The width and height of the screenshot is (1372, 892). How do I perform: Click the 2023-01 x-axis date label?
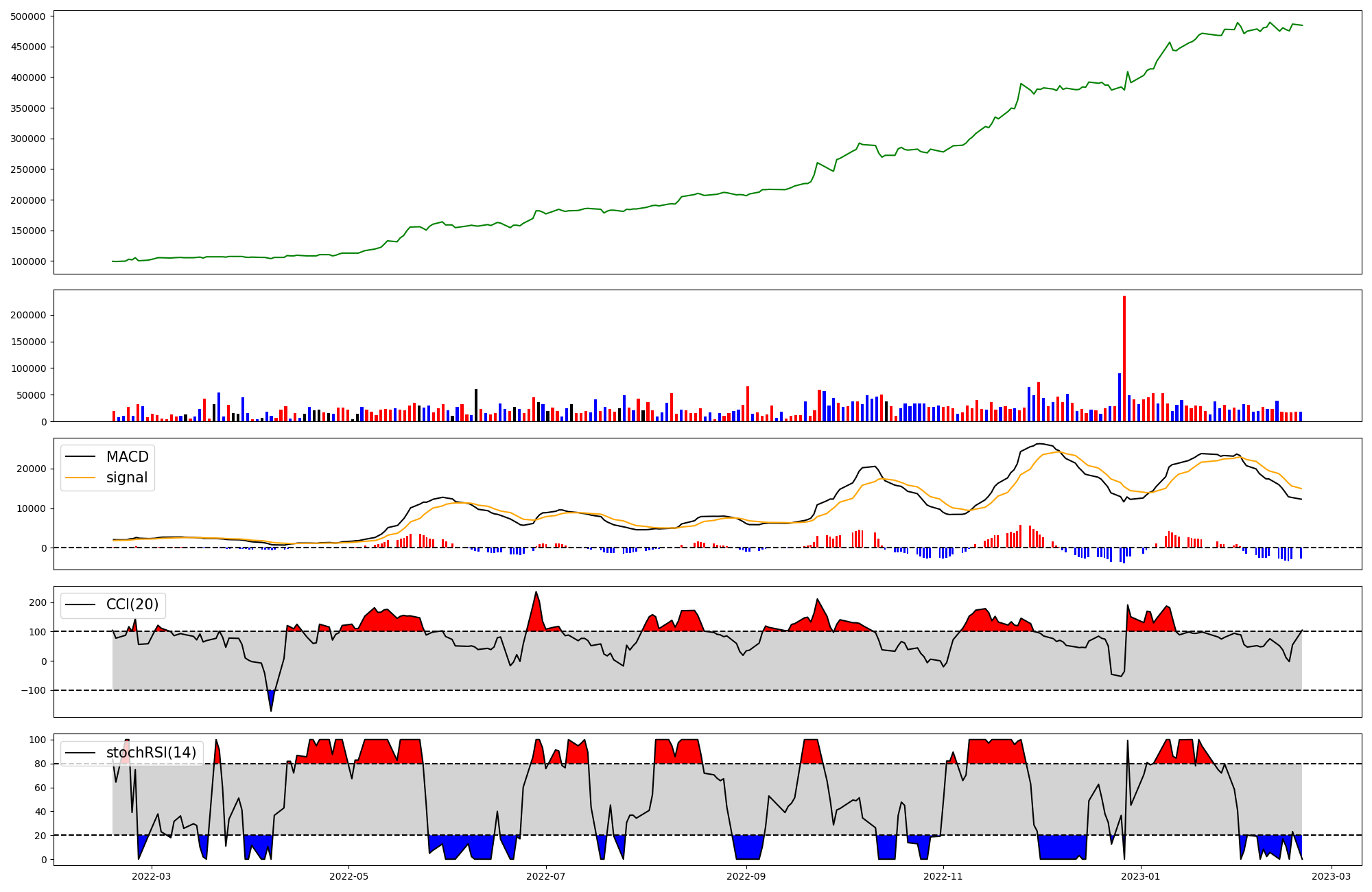[x=1141, y=876]
